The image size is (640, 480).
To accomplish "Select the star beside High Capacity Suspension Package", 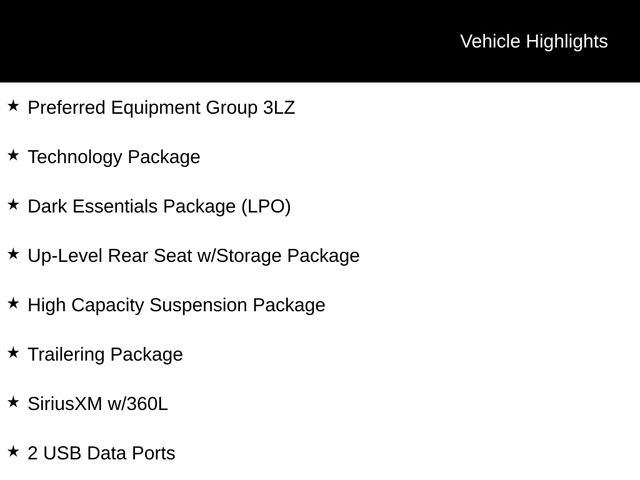I will pos(13,303).
